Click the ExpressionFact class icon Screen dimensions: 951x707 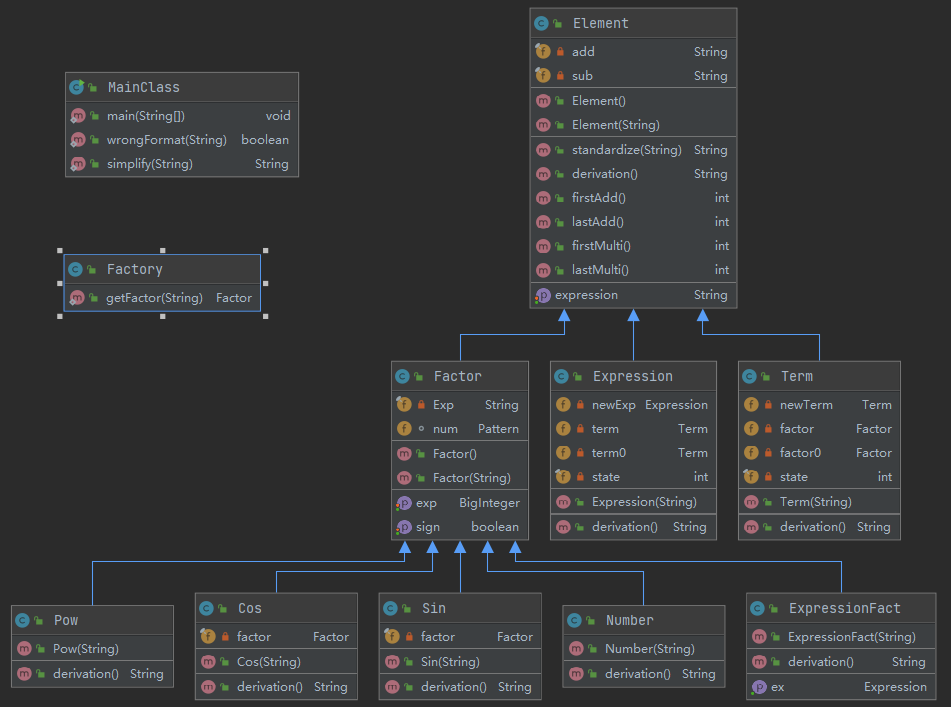point(758,608)
